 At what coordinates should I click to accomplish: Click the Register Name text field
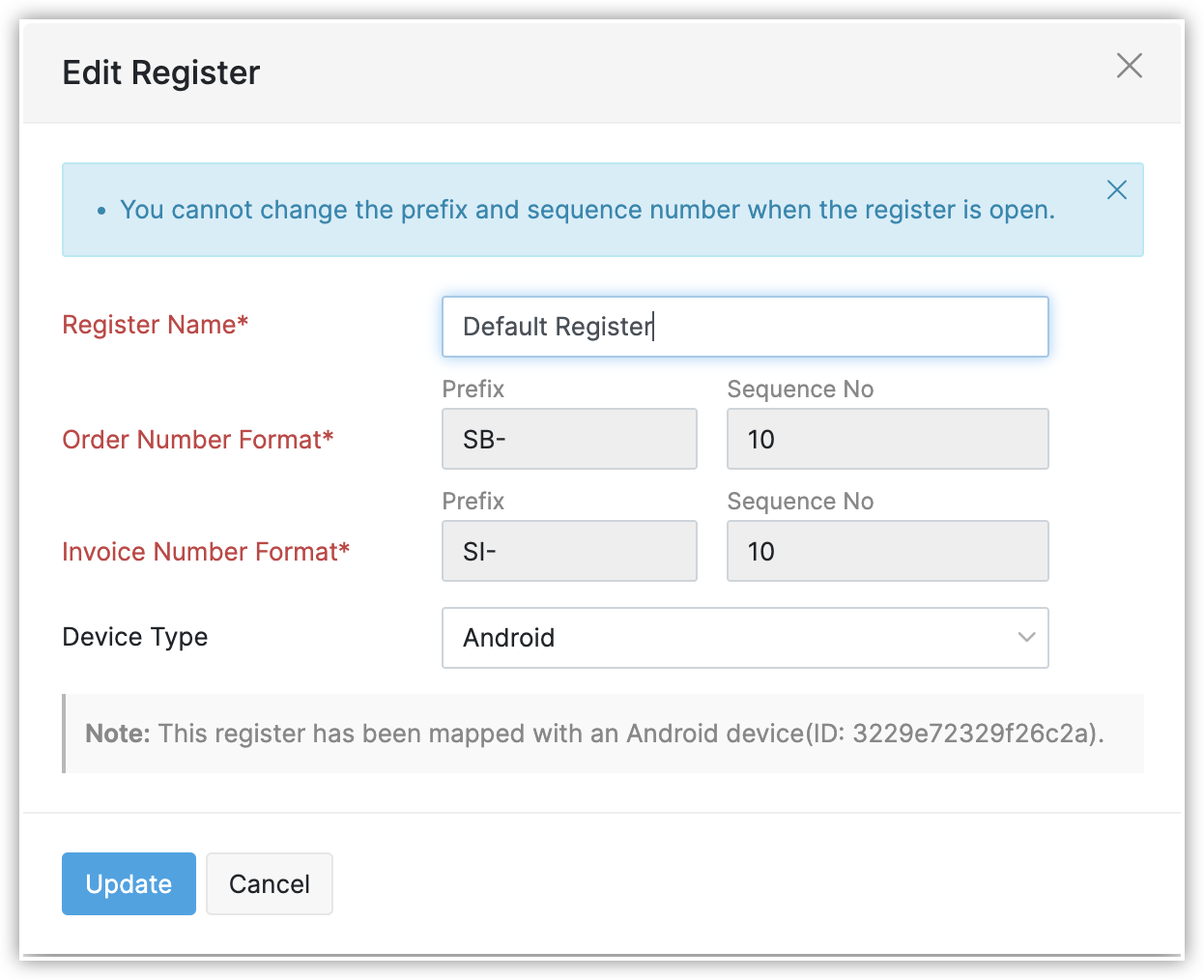click(744, 327)
